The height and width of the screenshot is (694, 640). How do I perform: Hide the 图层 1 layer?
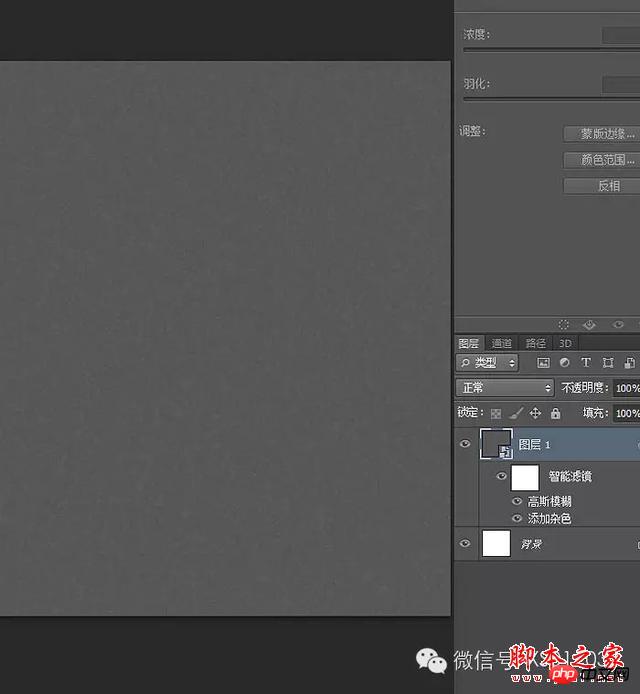point(465,443)
